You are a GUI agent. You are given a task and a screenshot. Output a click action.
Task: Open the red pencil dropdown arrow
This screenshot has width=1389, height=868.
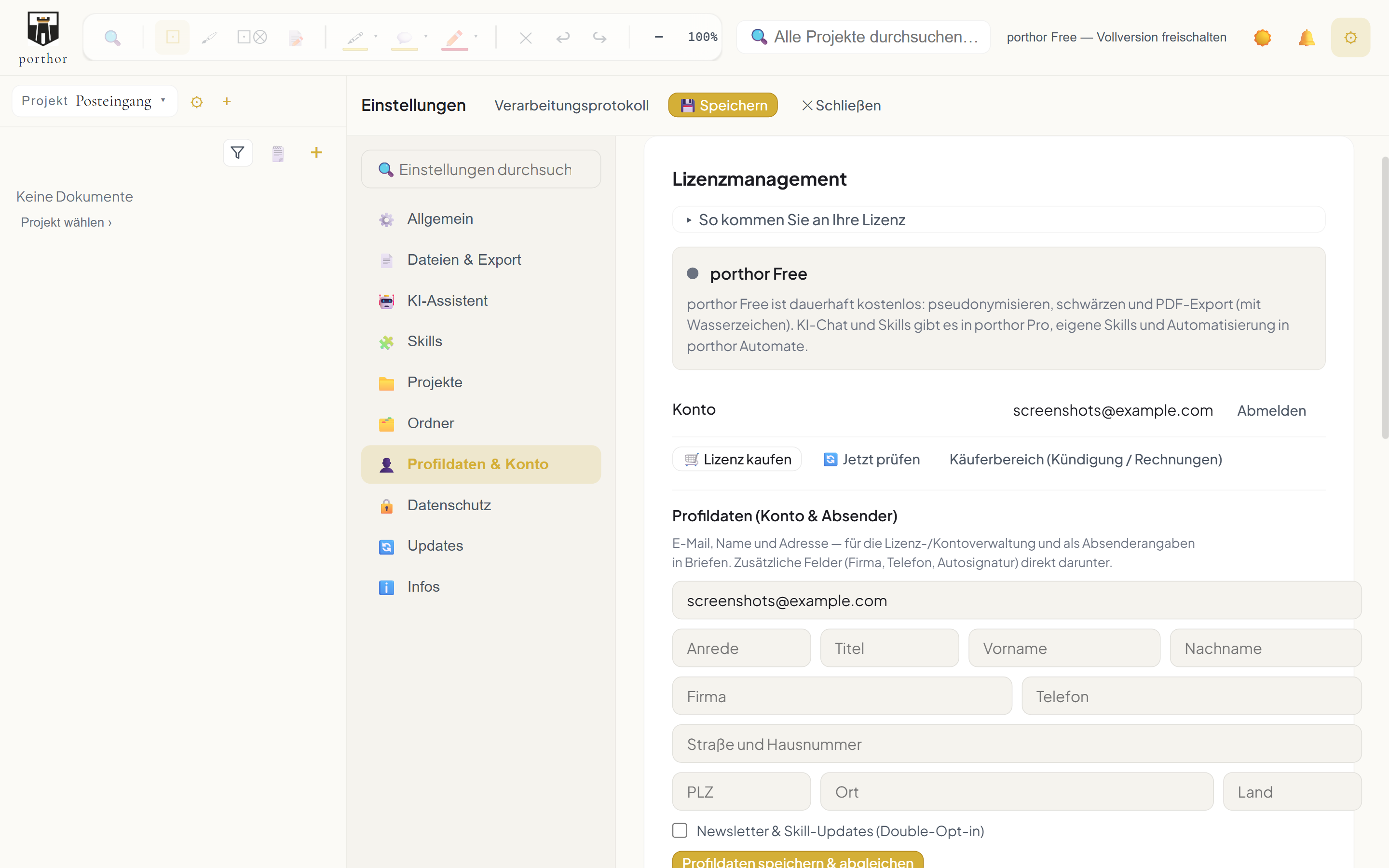(x=476, y=36)
